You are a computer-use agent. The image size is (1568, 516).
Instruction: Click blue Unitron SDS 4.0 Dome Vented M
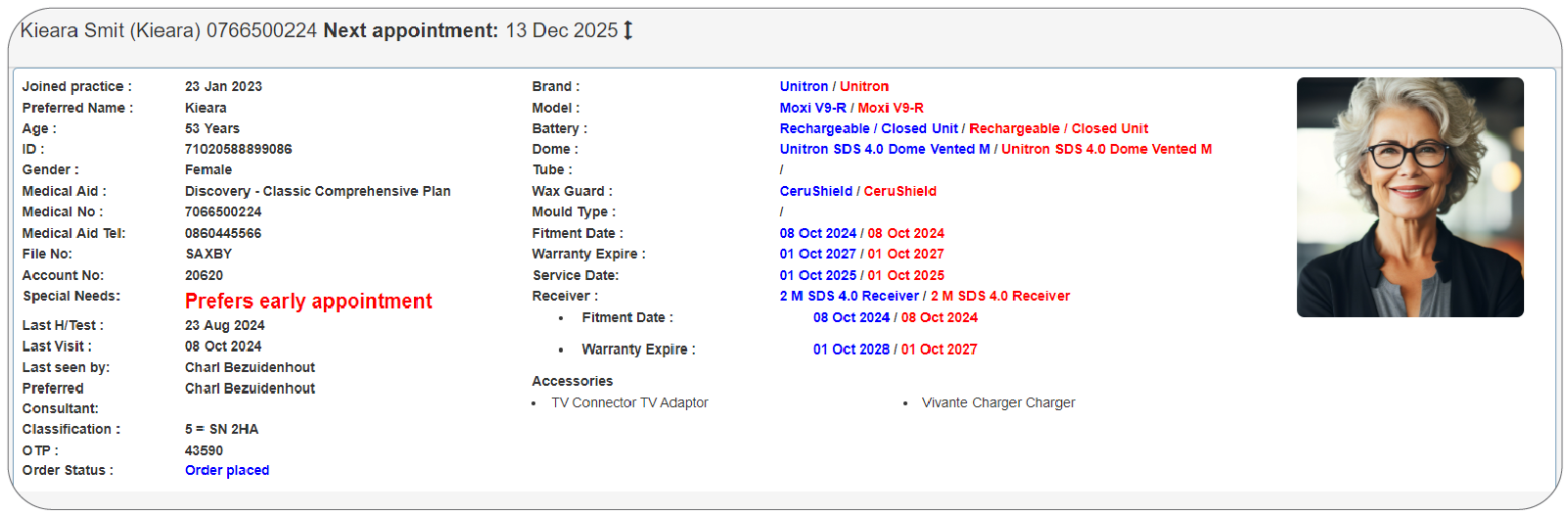884,149
